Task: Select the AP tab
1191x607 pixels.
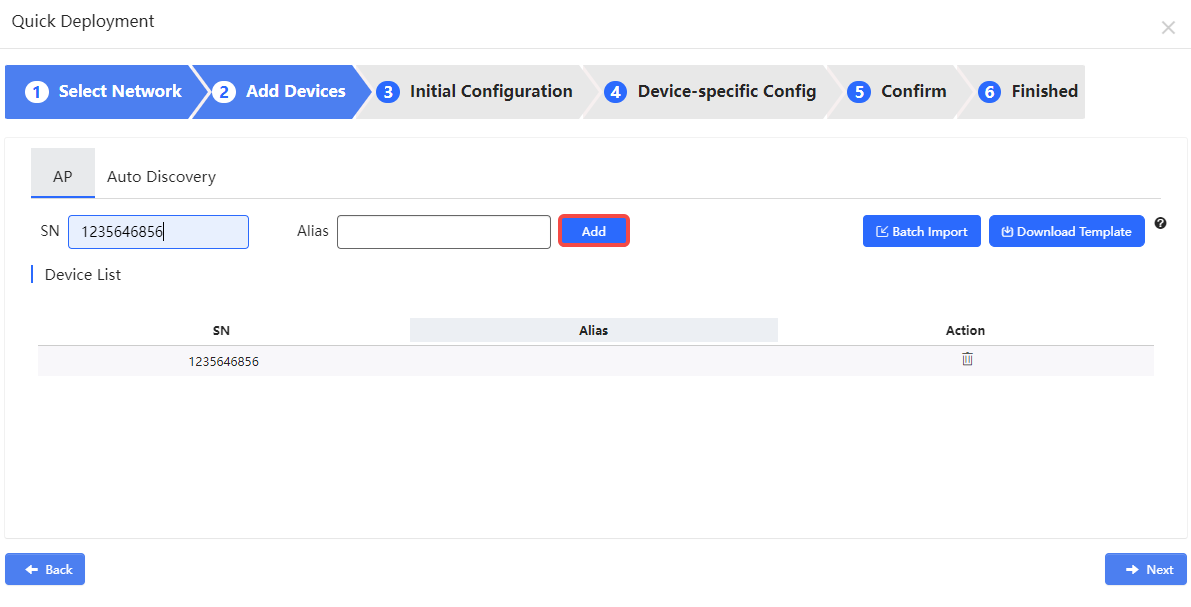Action: pyautogui.click(x=63, y=177)
